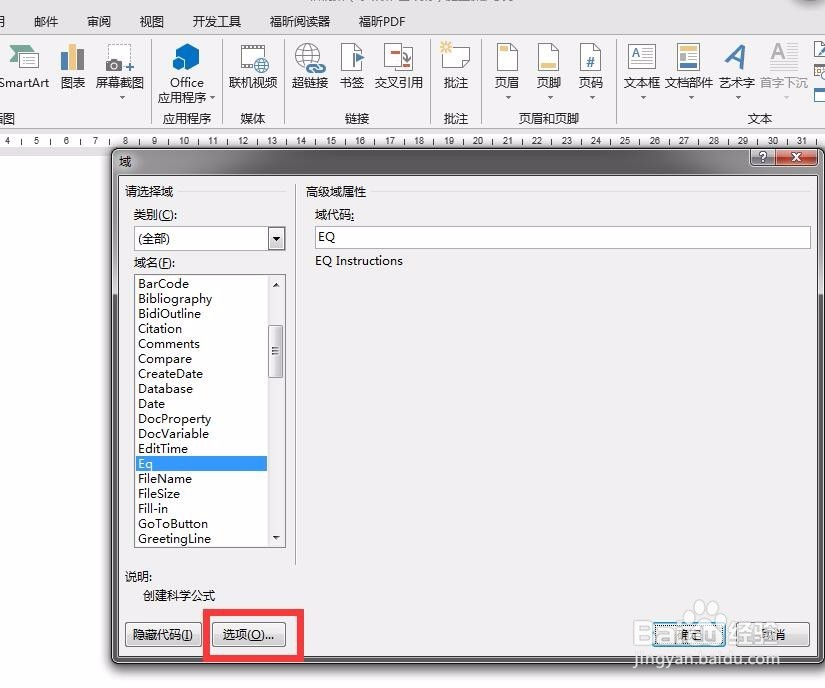
Task: Expand the Office 应用程序 dropdown arrow
Action: coord(213,98)
